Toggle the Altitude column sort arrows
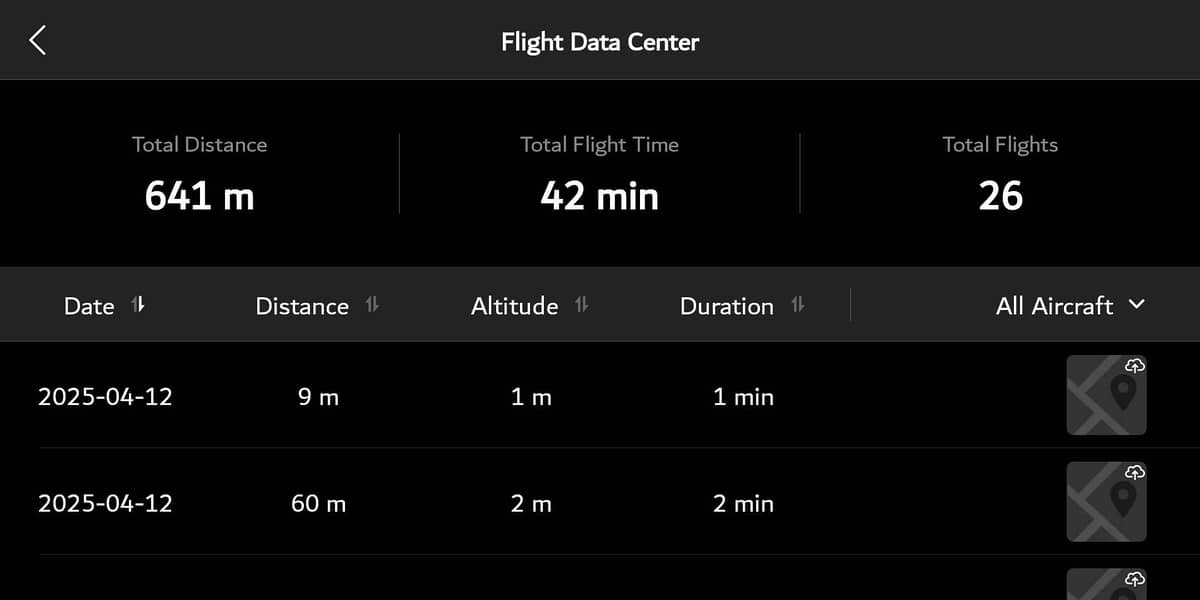 tap(581, 305)
